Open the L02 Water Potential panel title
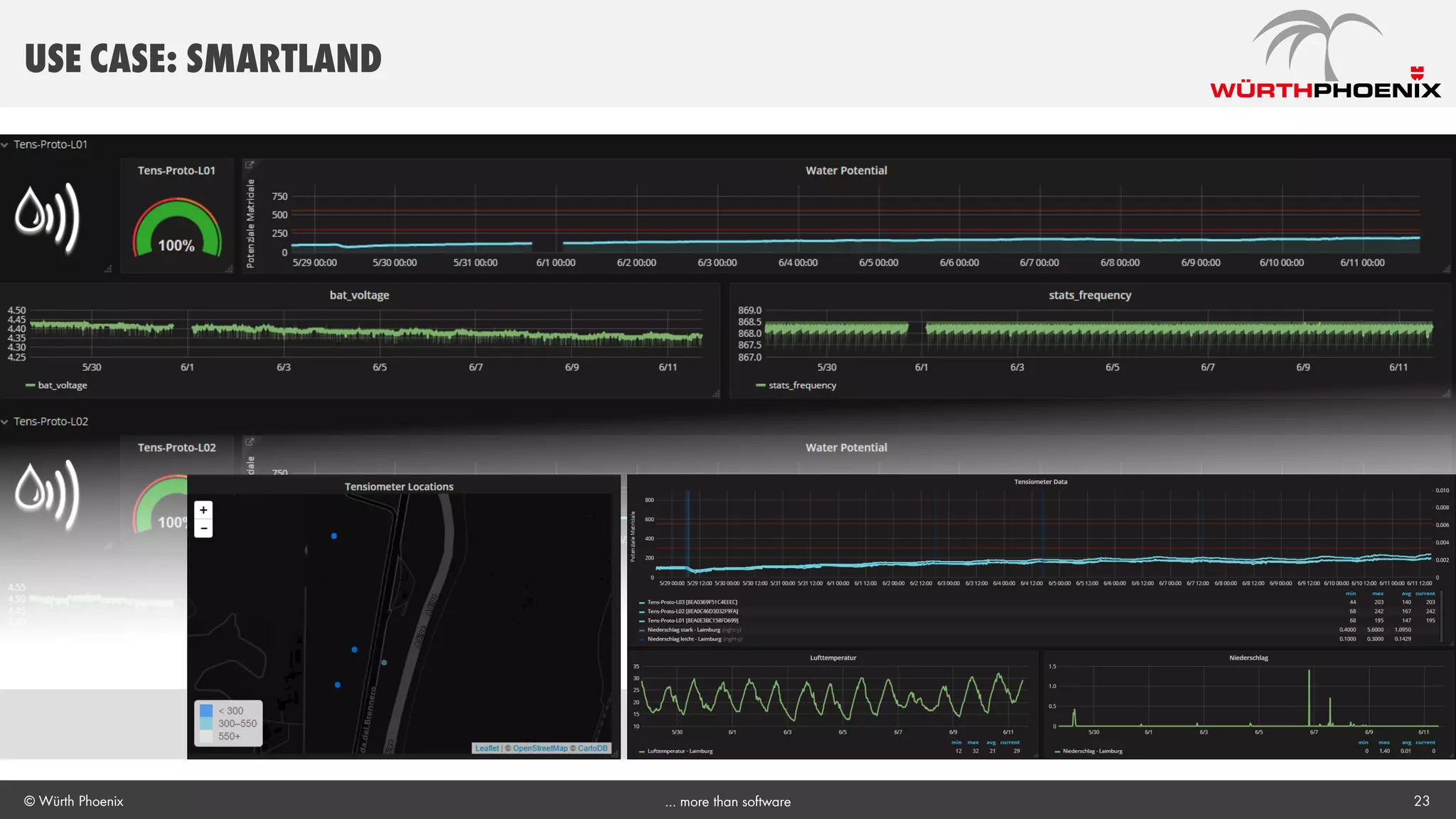The image size is (1456, 819). (x=846, y=448)
